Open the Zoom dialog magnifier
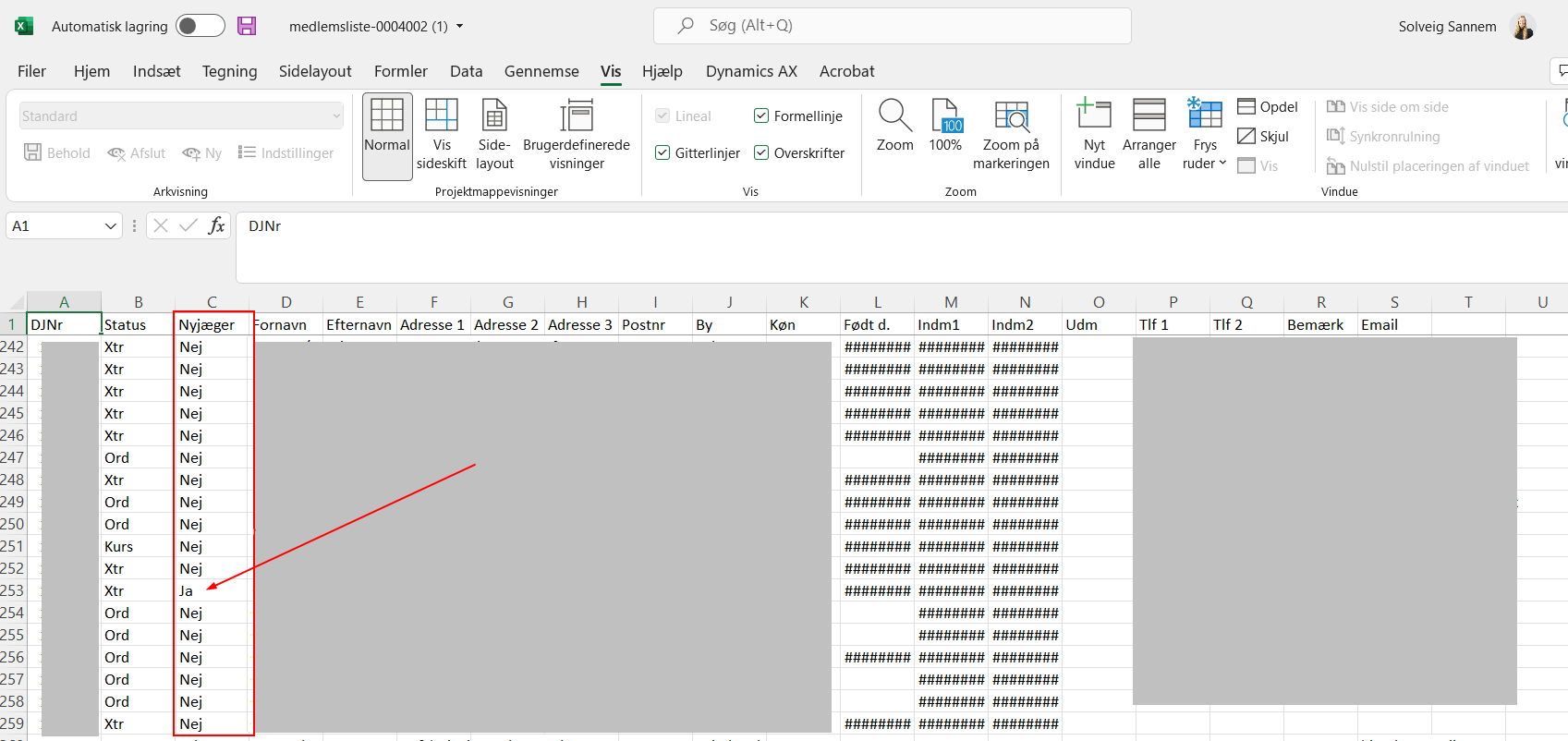Viewport: 1568px width, 741px height. (895, 126)
